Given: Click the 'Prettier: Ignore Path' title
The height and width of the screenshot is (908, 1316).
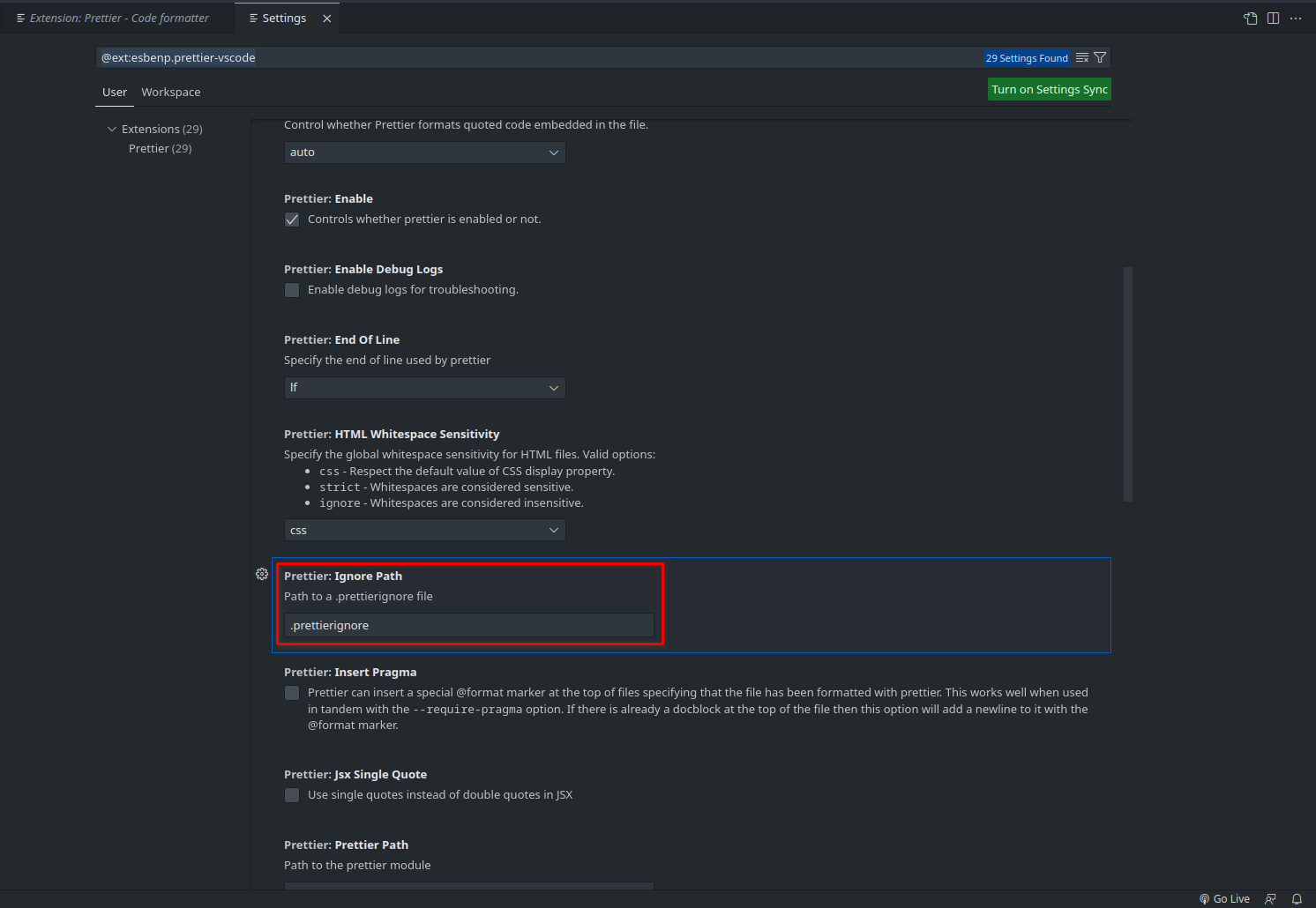Looking at the screenshot, I should [343, 576].
